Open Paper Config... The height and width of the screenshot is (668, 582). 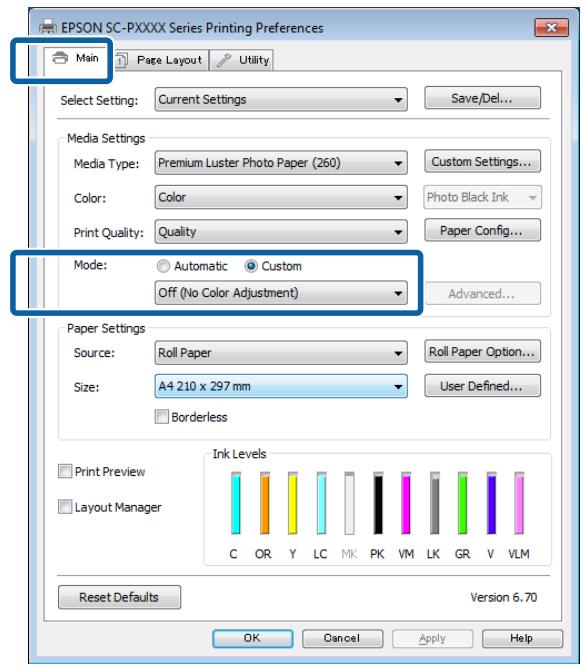(x=482, y=230)
